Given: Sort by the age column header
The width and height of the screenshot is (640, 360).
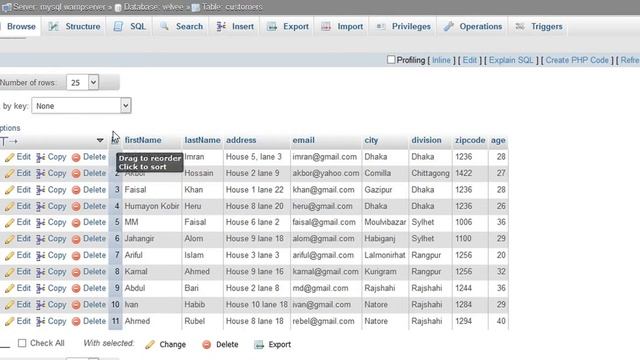Looking at the screenshot, I should [x=498, y=140].
